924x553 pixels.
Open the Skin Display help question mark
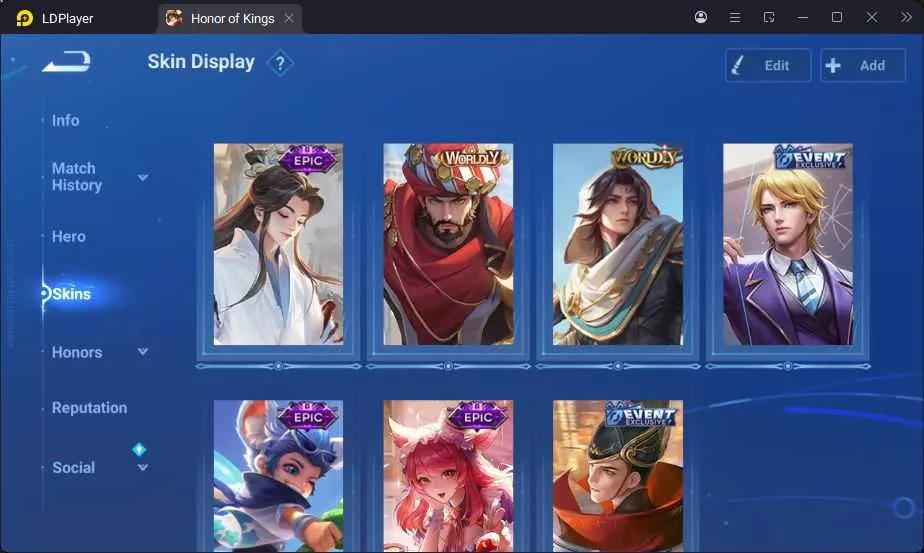point(280,63)
